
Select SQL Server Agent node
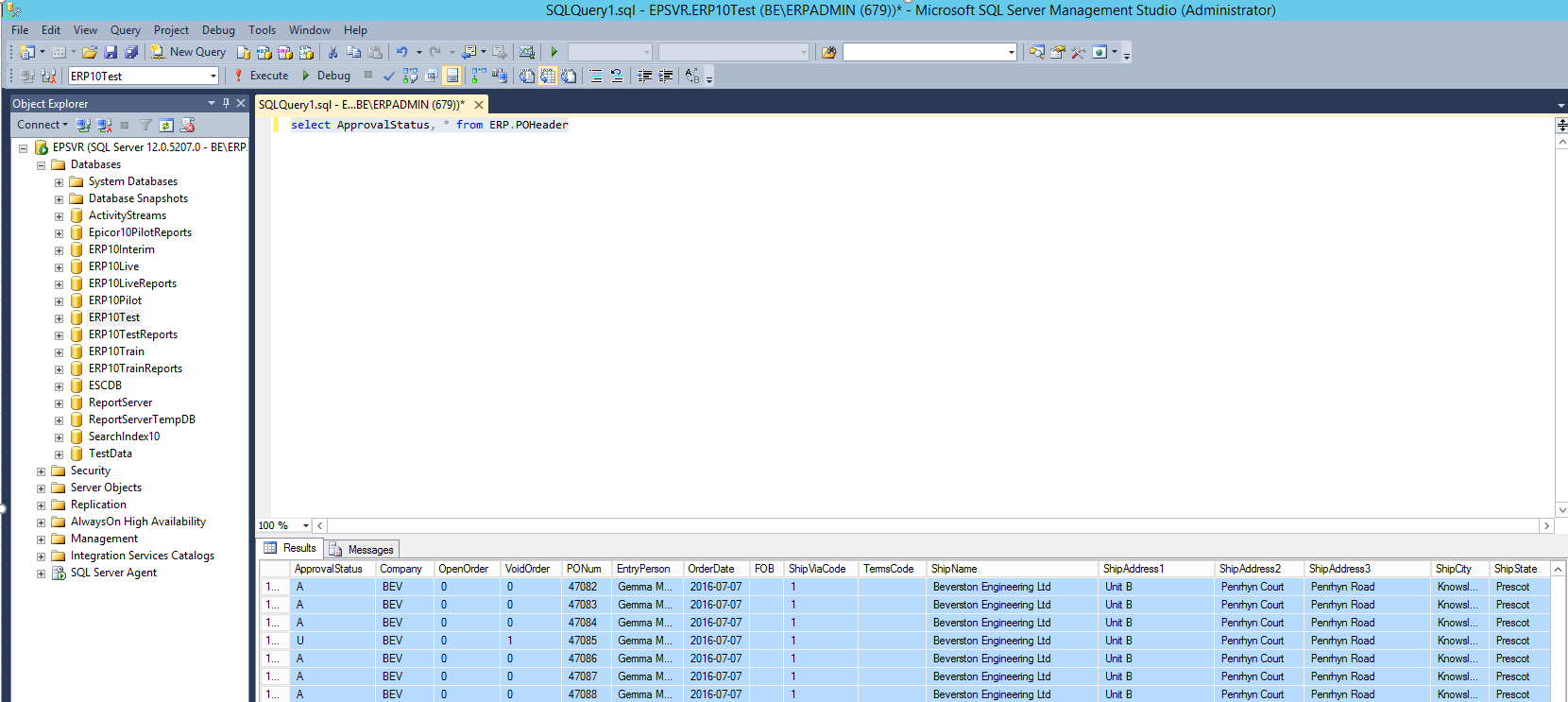(113, 573)
